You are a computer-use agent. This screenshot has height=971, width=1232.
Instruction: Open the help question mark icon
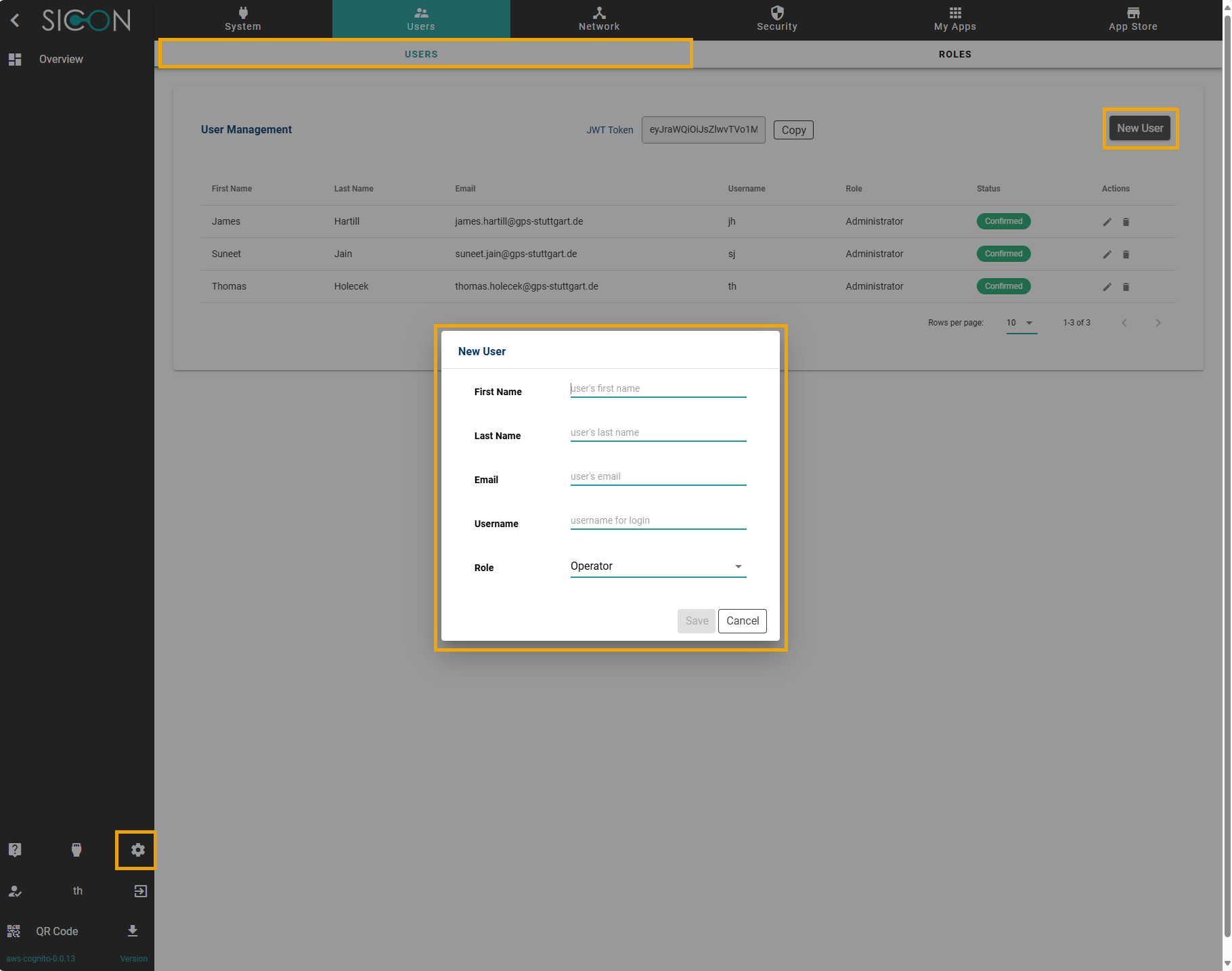(15, 850)
